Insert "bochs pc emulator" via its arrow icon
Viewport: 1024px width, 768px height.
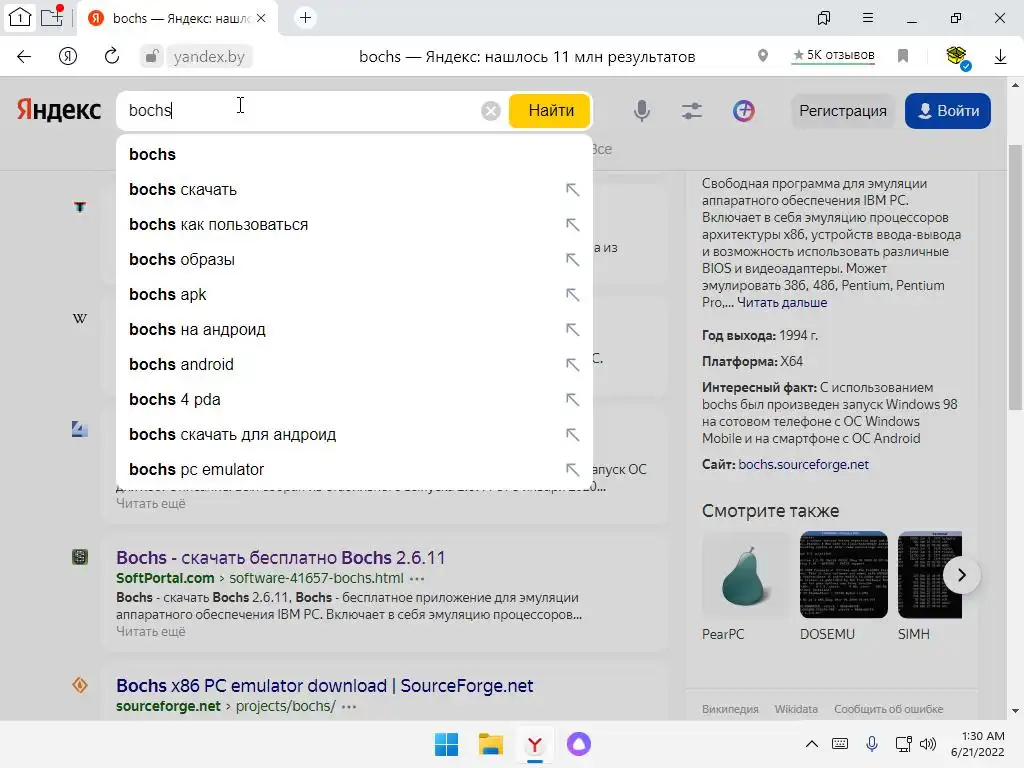[572, 470]
